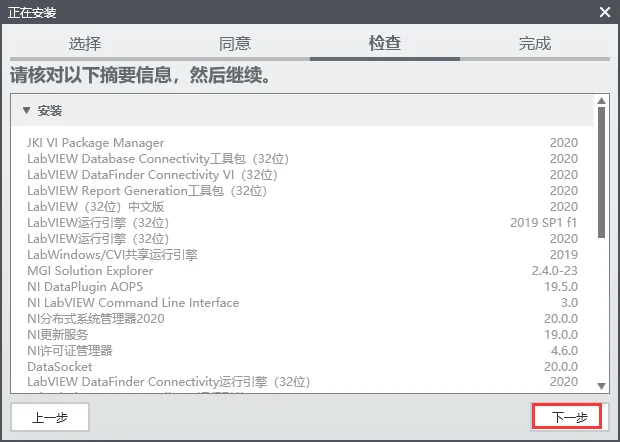Select LabWindows/CVI共享运行引擎 row
The width and height of the screenshot is (620, 442).
(302, 255)
